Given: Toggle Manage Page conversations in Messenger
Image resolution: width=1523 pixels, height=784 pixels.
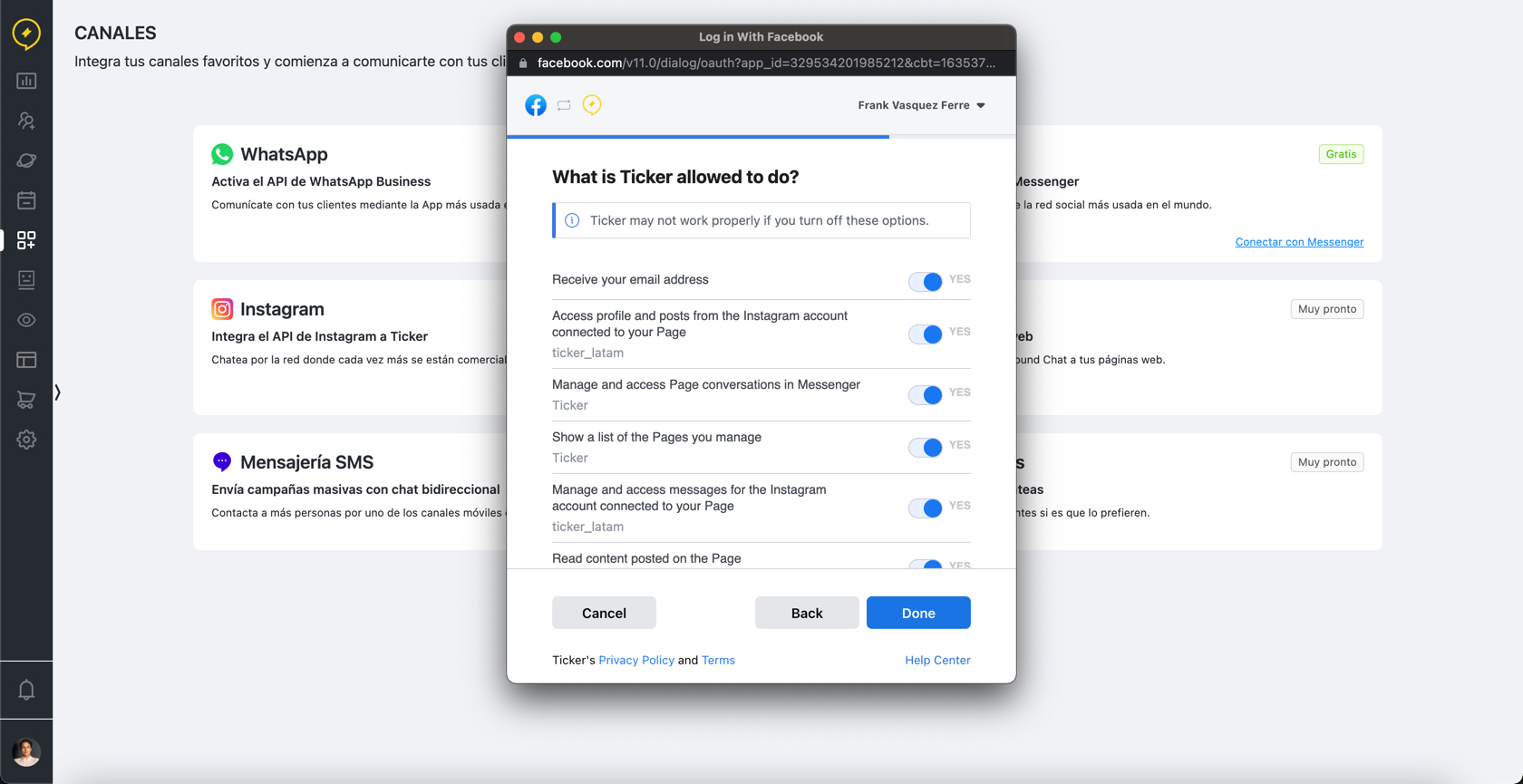Looking at the screenshot, I should tap(926, 394).
